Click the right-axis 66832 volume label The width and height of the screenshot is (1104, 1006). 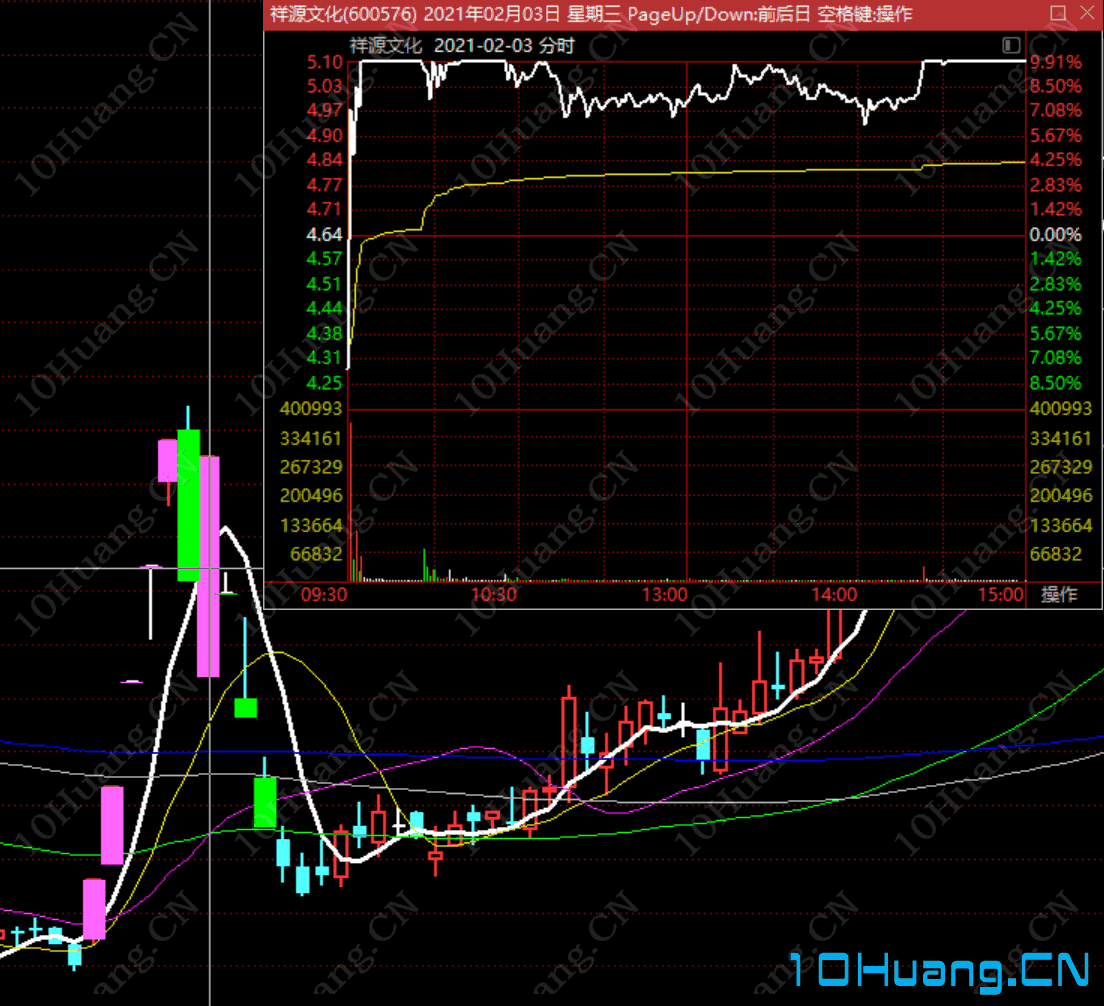(1055, 554)
